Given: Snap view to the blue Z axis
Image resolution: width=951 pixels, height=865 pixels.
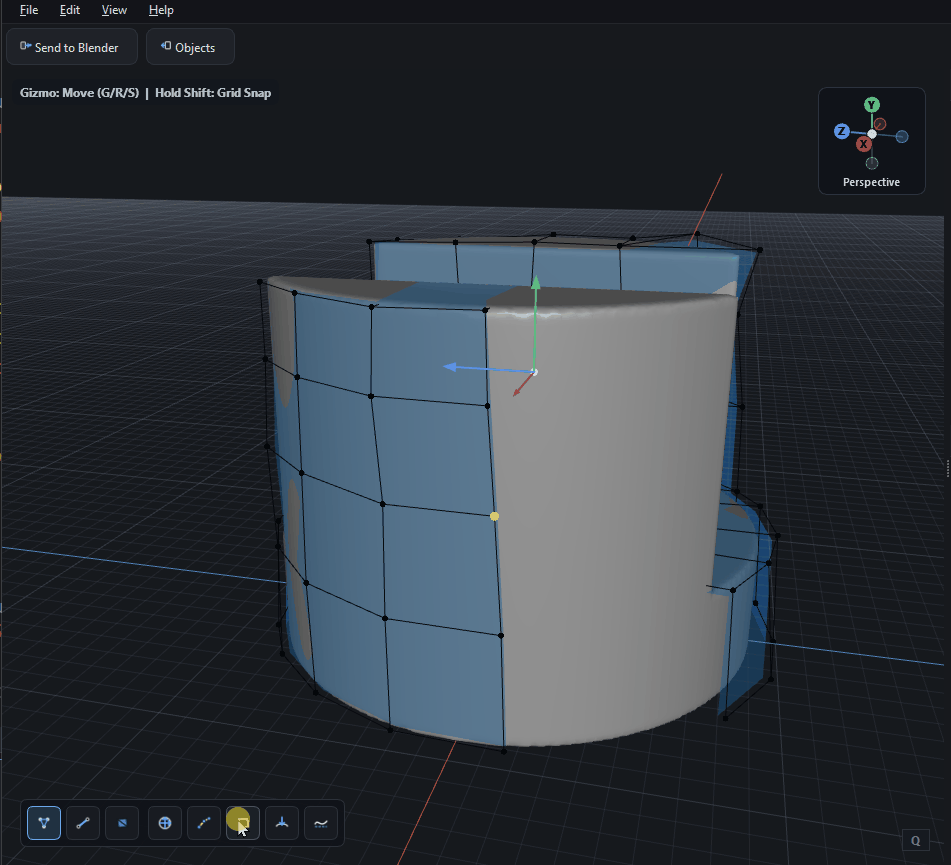Looking at the screenshot, I should point(841,131).
